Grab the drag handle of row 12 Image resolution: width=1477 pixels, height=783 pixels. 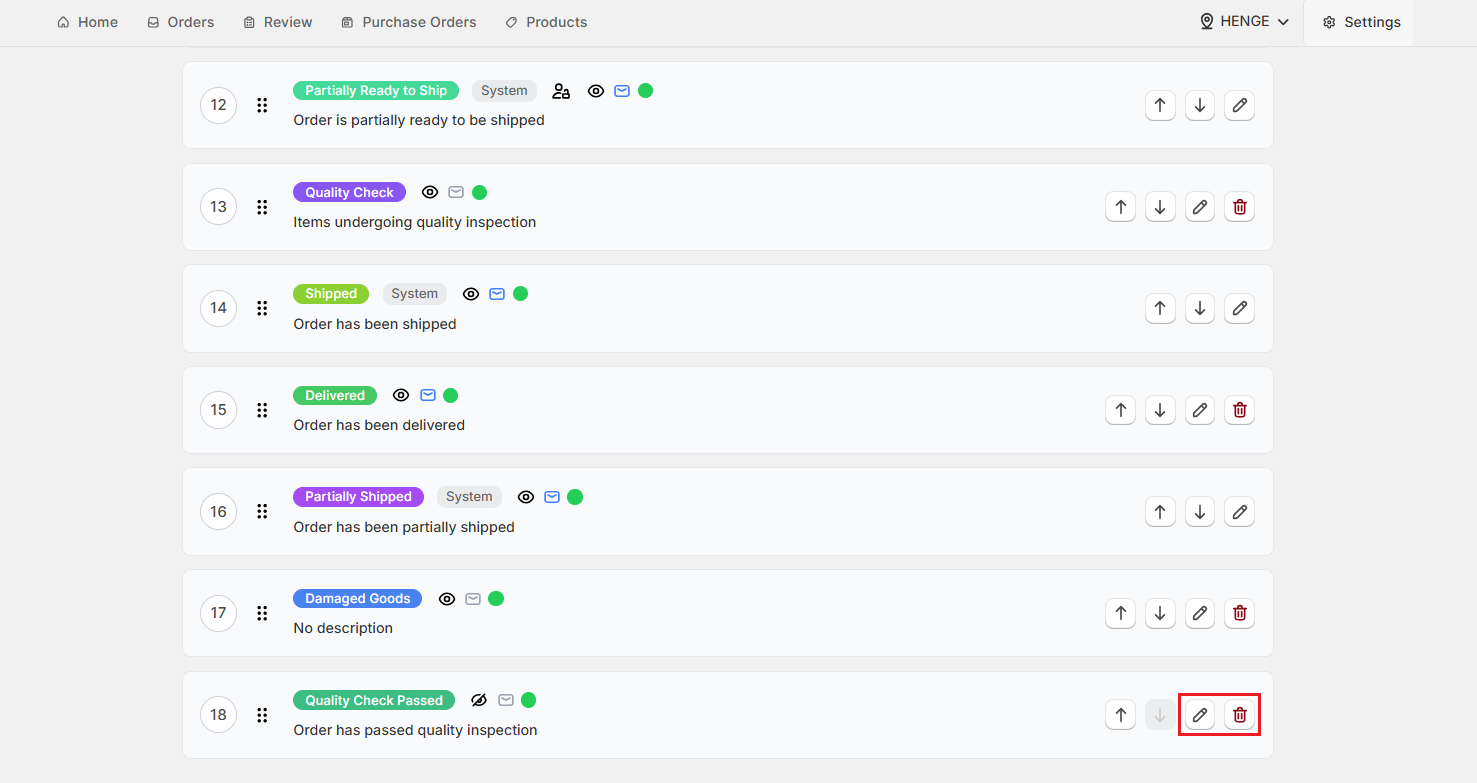point(262,105)
